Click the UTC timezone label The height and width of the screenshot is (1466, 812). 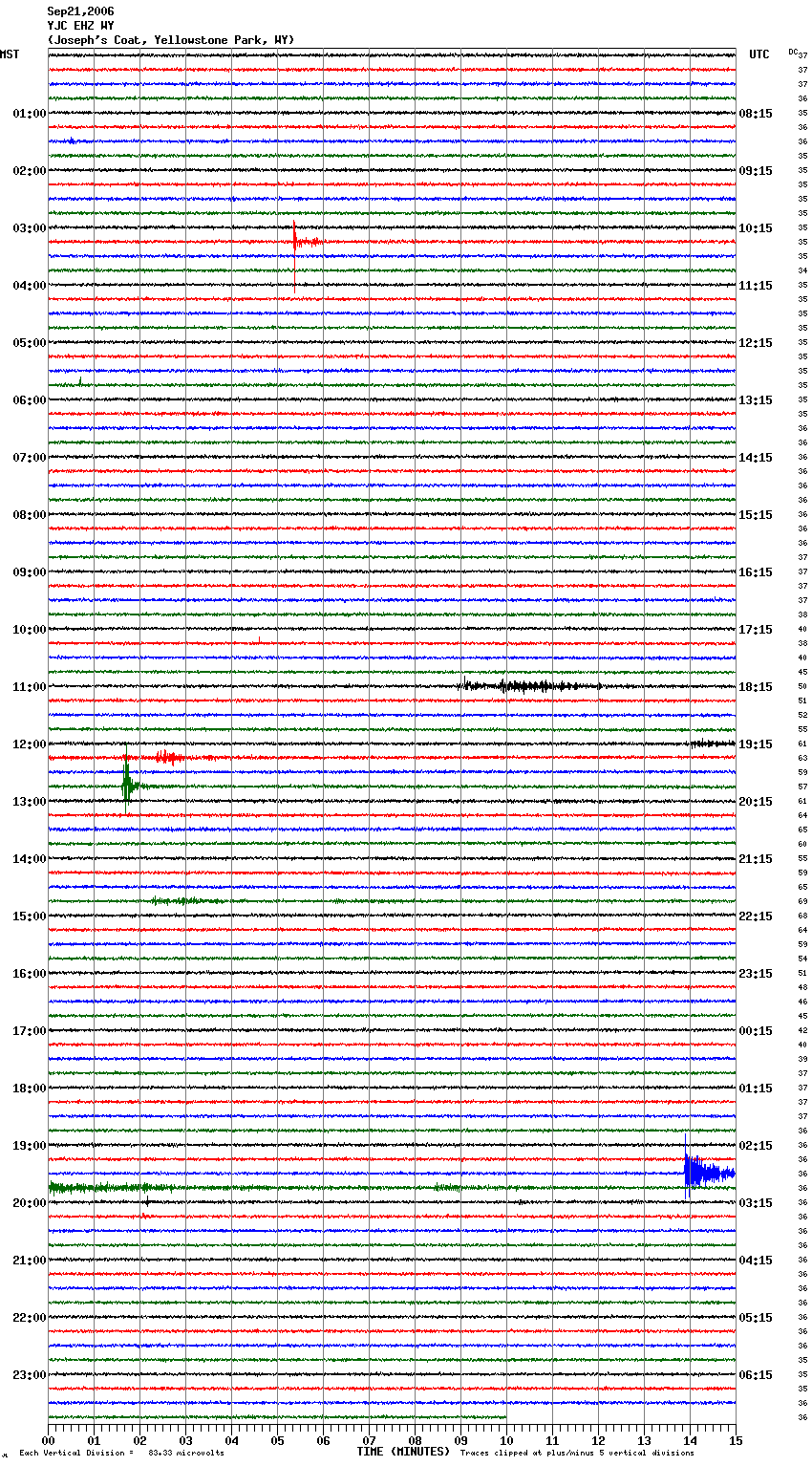(x=759, y=54)
